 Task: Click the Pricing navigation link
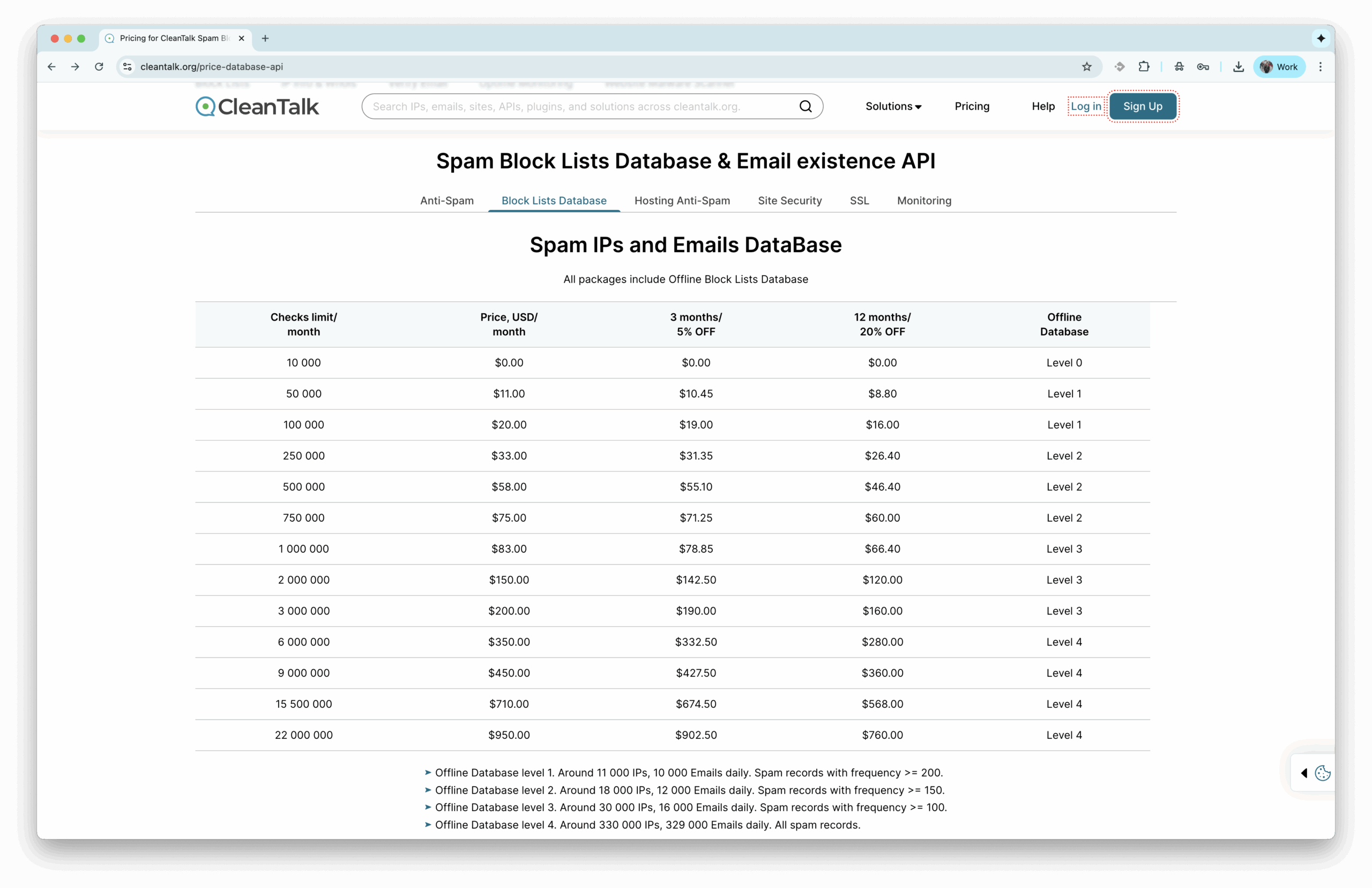coord(972,106)
